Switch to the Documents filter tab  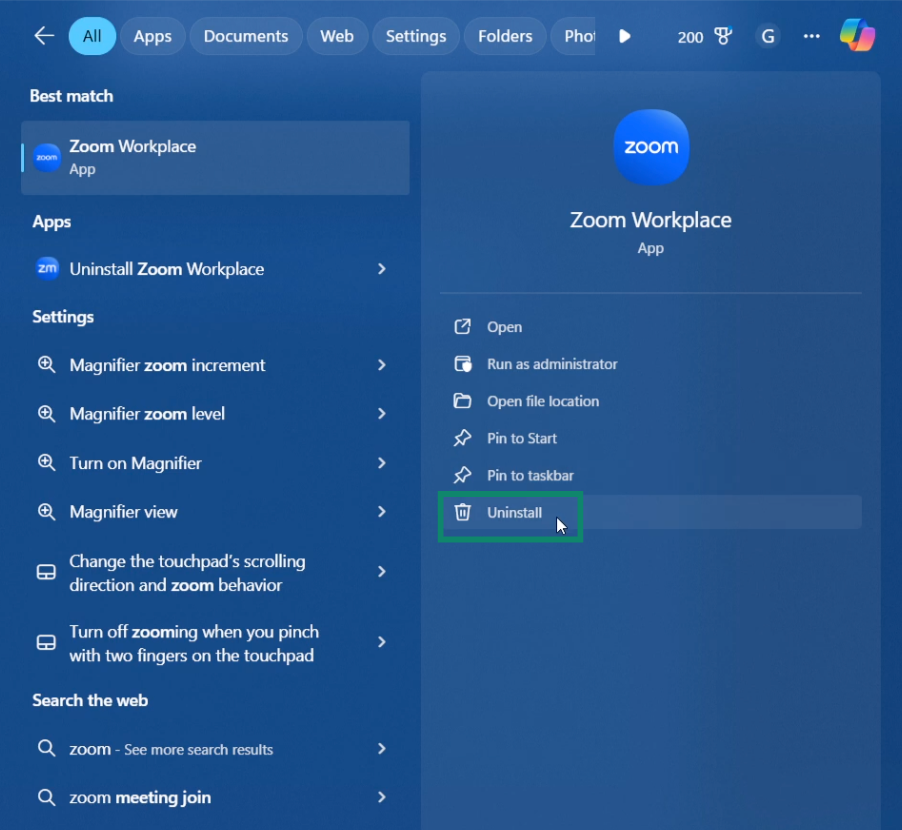pyautogui.click(x=245, y=36)
